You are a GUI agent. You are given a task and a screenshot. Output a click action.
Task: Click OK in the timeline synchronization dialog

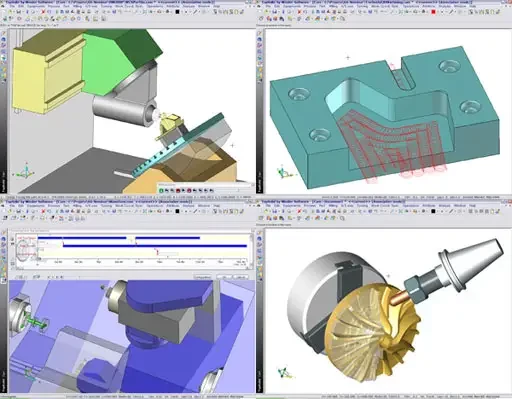click(224, 277)
